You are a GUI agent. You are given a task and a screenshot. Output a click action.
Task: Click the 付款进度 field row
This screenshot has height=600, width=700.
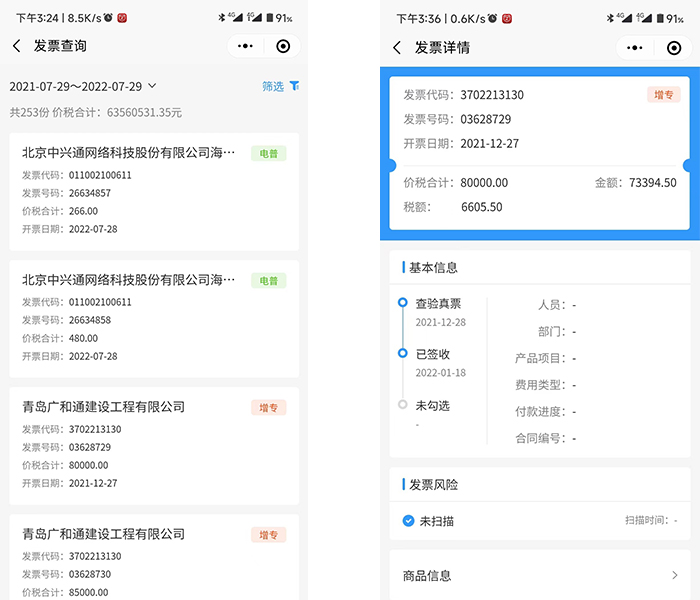pyautogui.click(x=546, y=412)
